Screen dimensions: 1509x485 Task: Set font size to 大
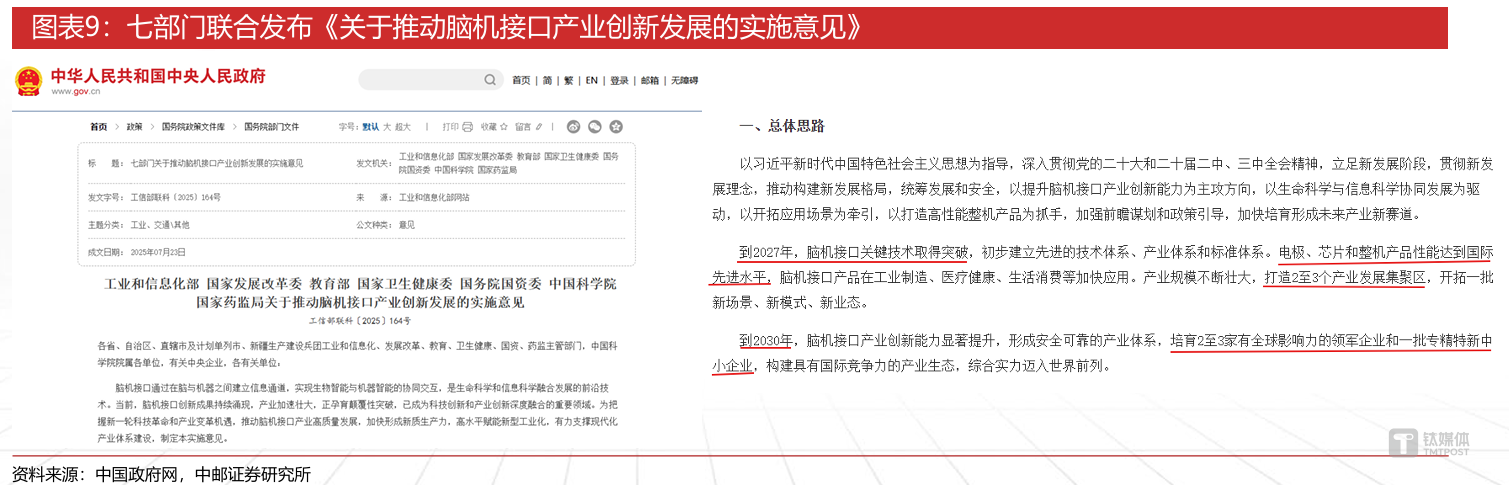click(x=387, y=127)
